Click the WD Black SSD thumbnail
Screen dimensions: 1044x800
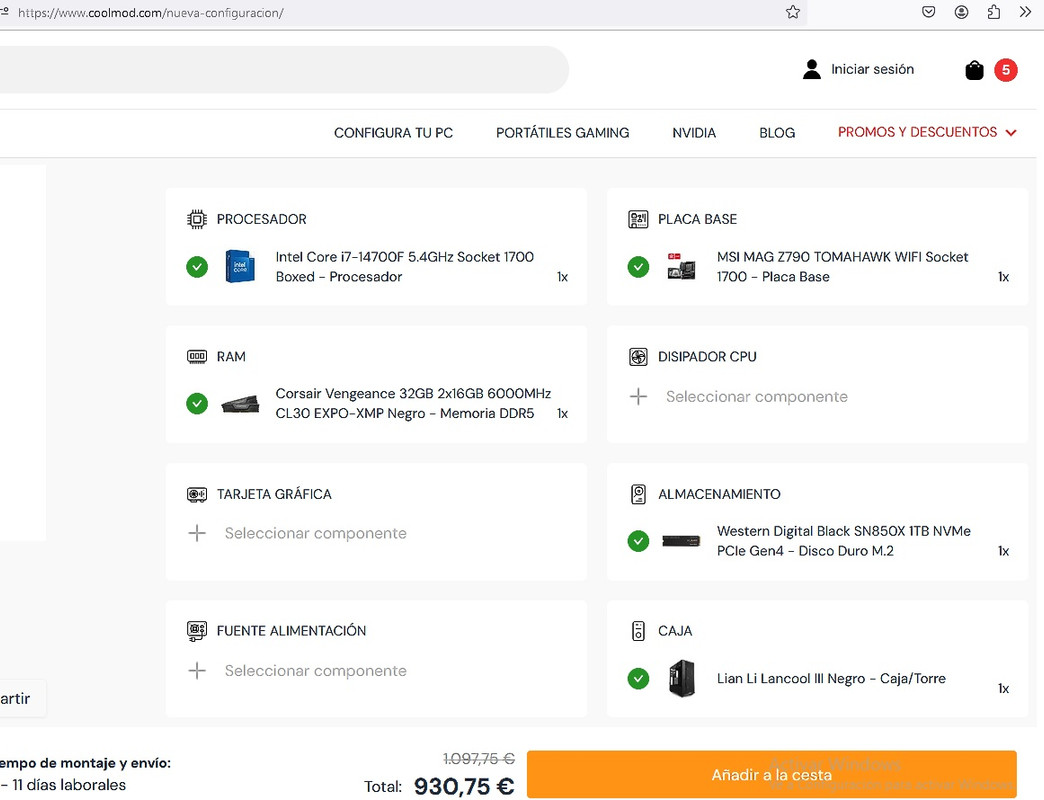coord(681,540)
